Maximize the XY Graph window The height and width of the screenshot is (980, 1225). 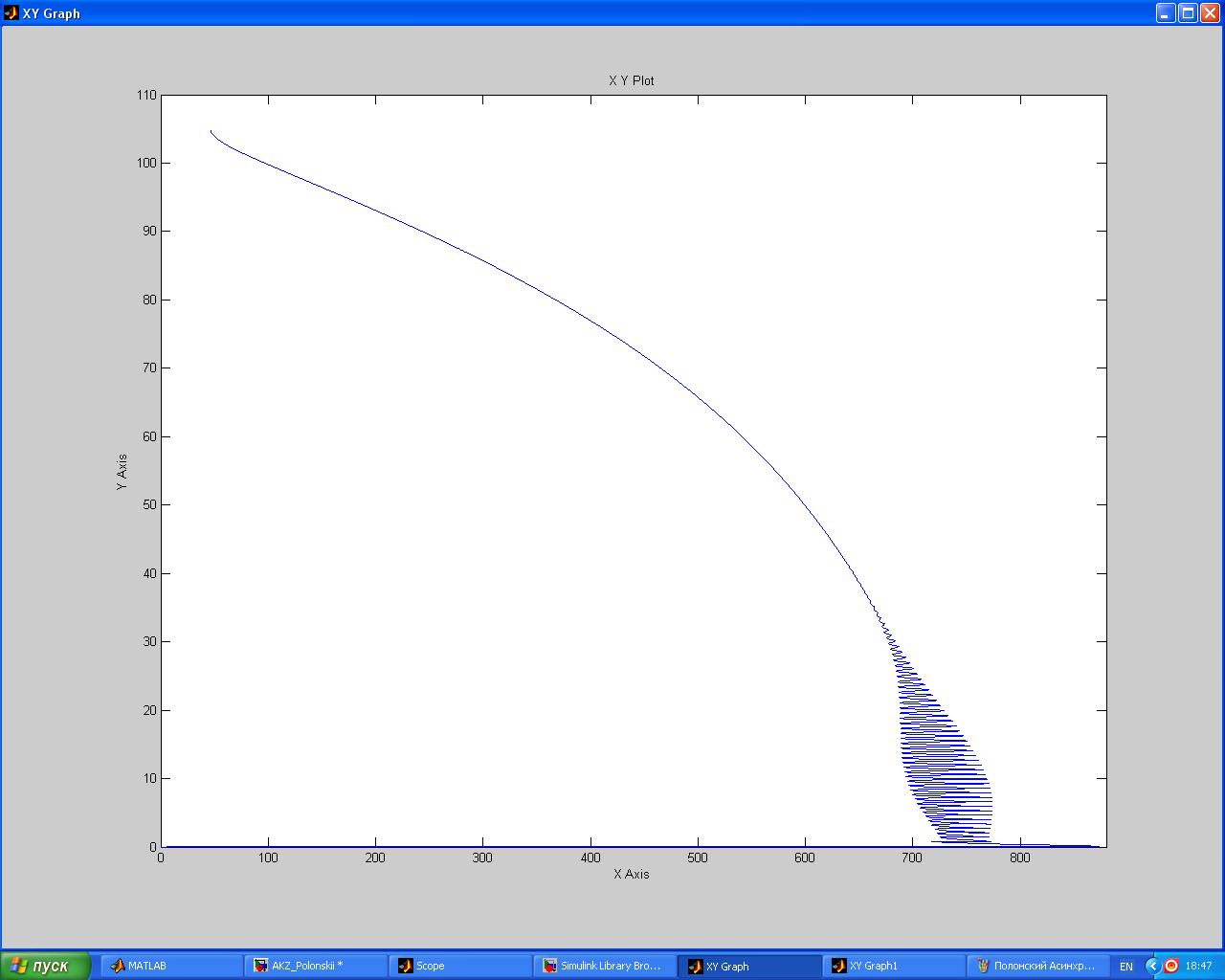point(1188,12)
